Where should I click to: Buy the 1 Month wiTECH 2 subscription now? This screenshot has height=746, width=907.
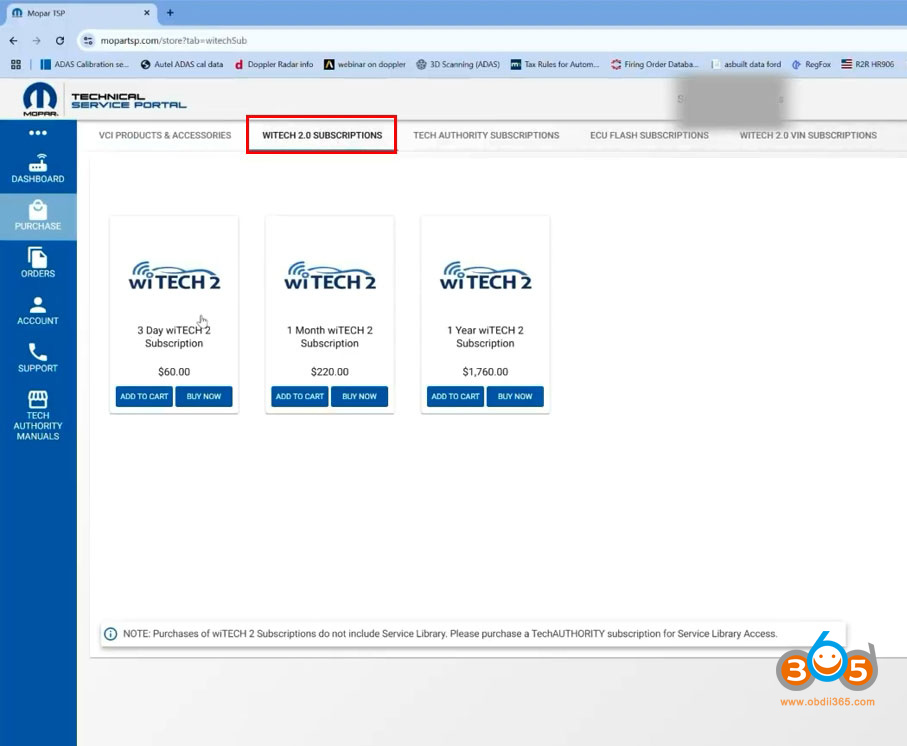360,397
